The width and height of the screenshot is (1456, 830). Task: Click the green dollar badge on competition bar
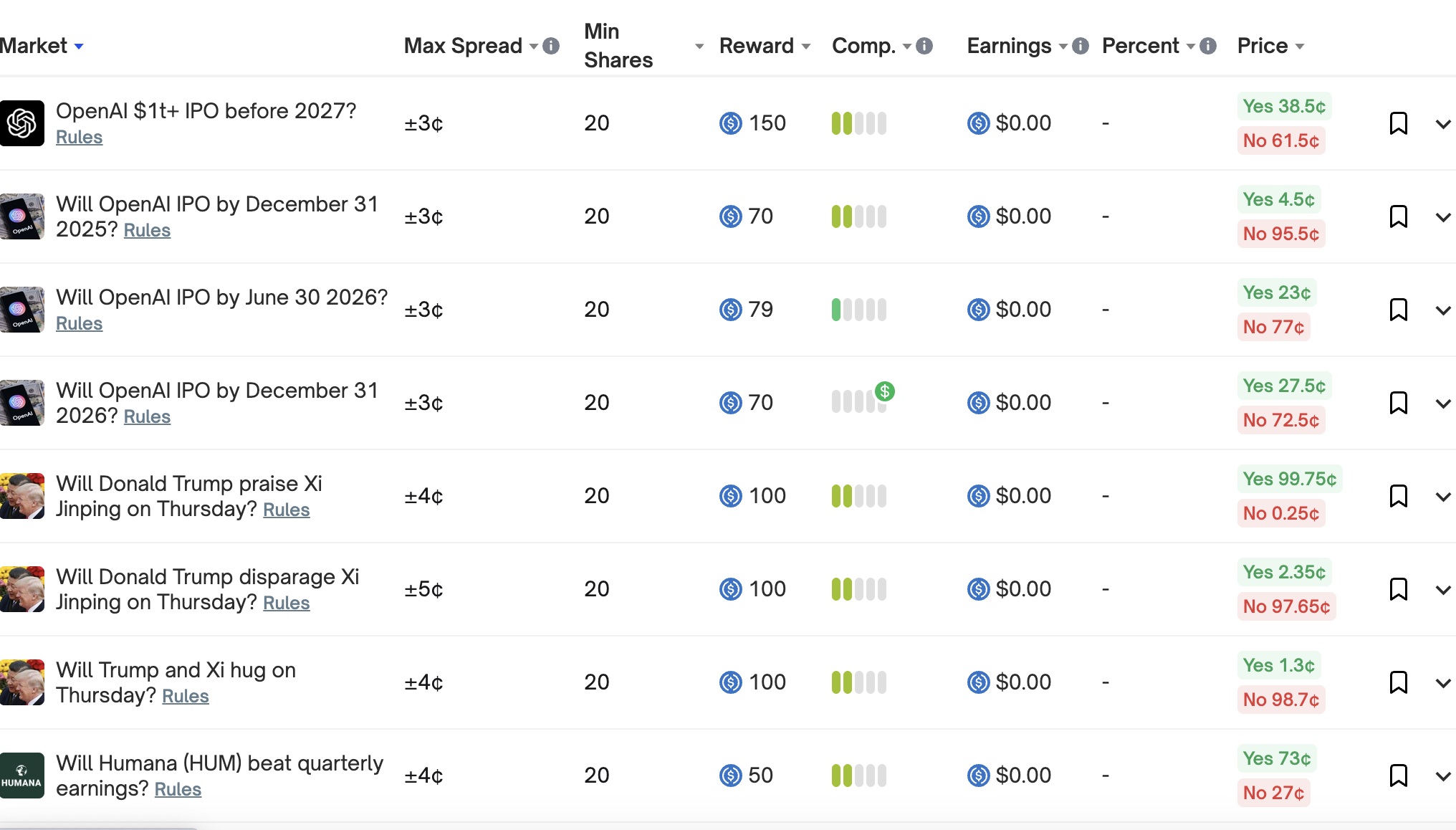[x=885, y=391]
